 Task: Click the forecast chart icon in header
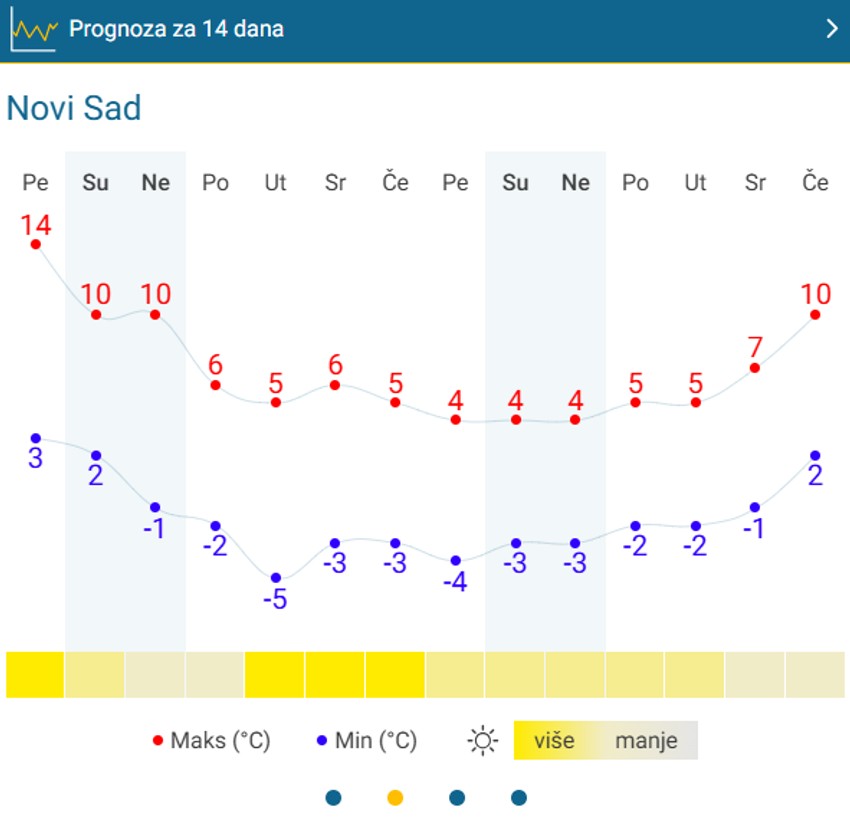tap(34, 30)
